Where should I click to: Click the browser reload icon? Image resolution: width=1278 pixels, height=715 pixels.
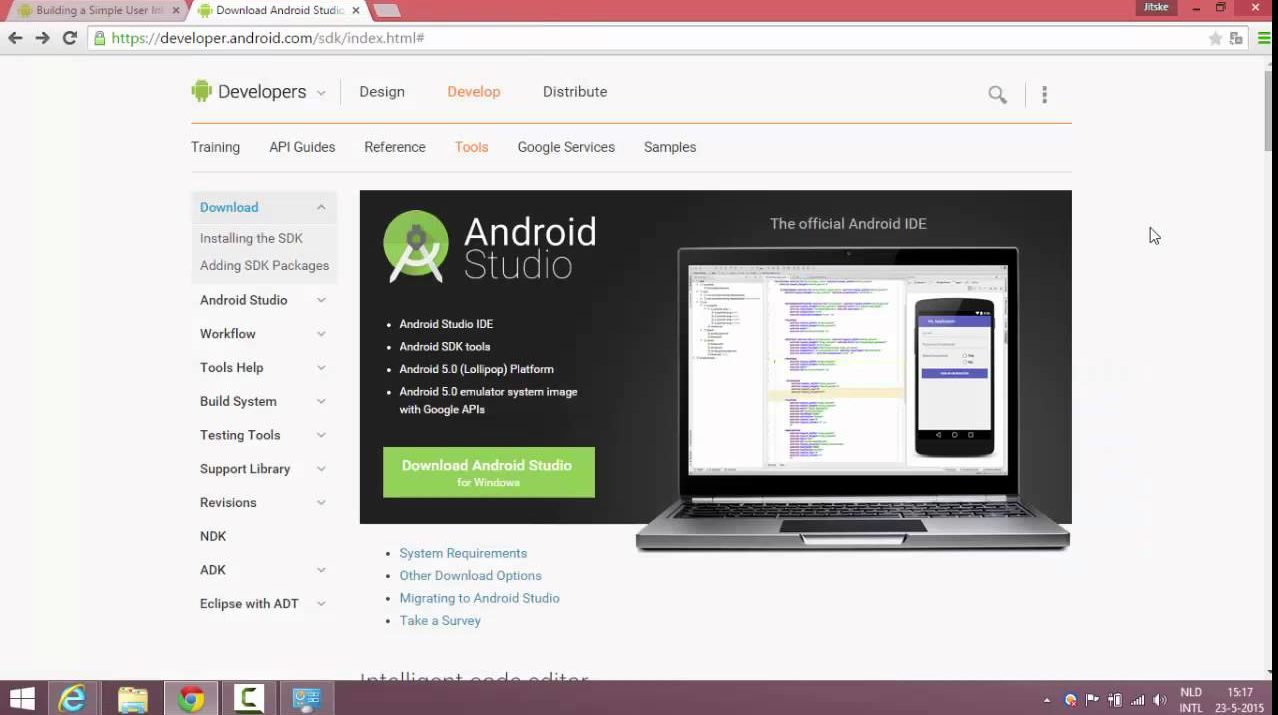click(x=69, y=38)
